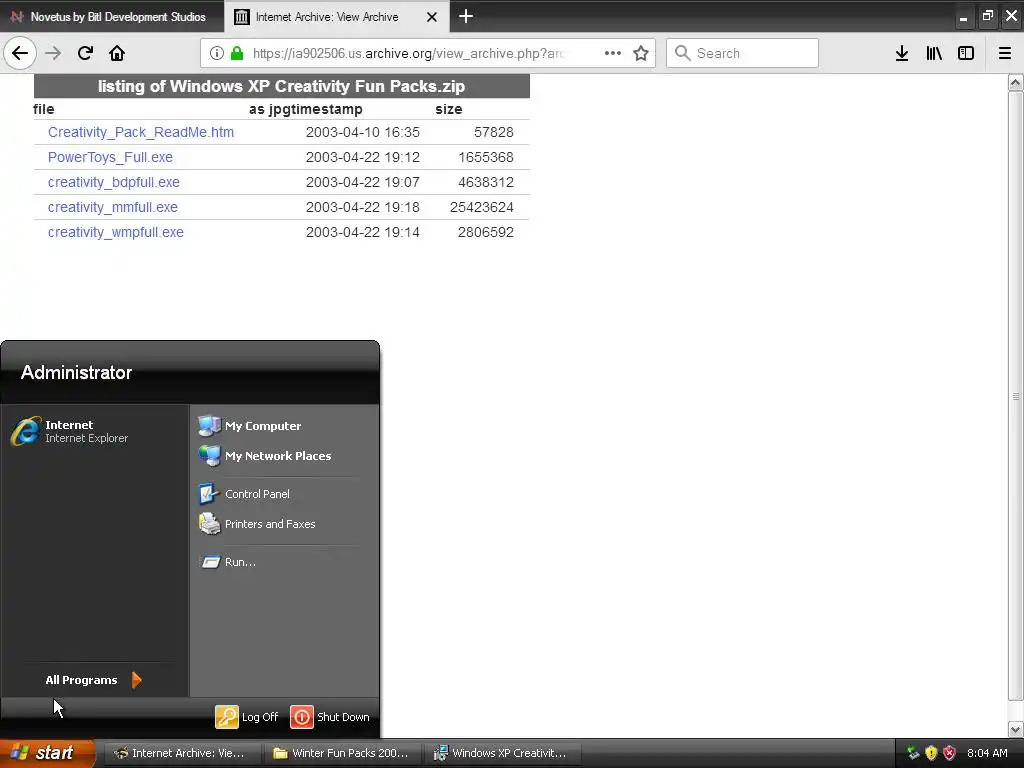Click the yellow security shield tray icon
This screenshot has height=768, width=1024.
931,753
